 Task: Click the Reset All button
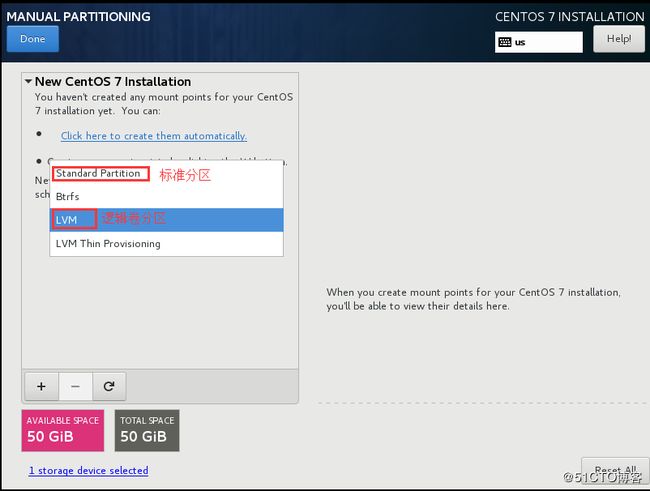(615, 471)
